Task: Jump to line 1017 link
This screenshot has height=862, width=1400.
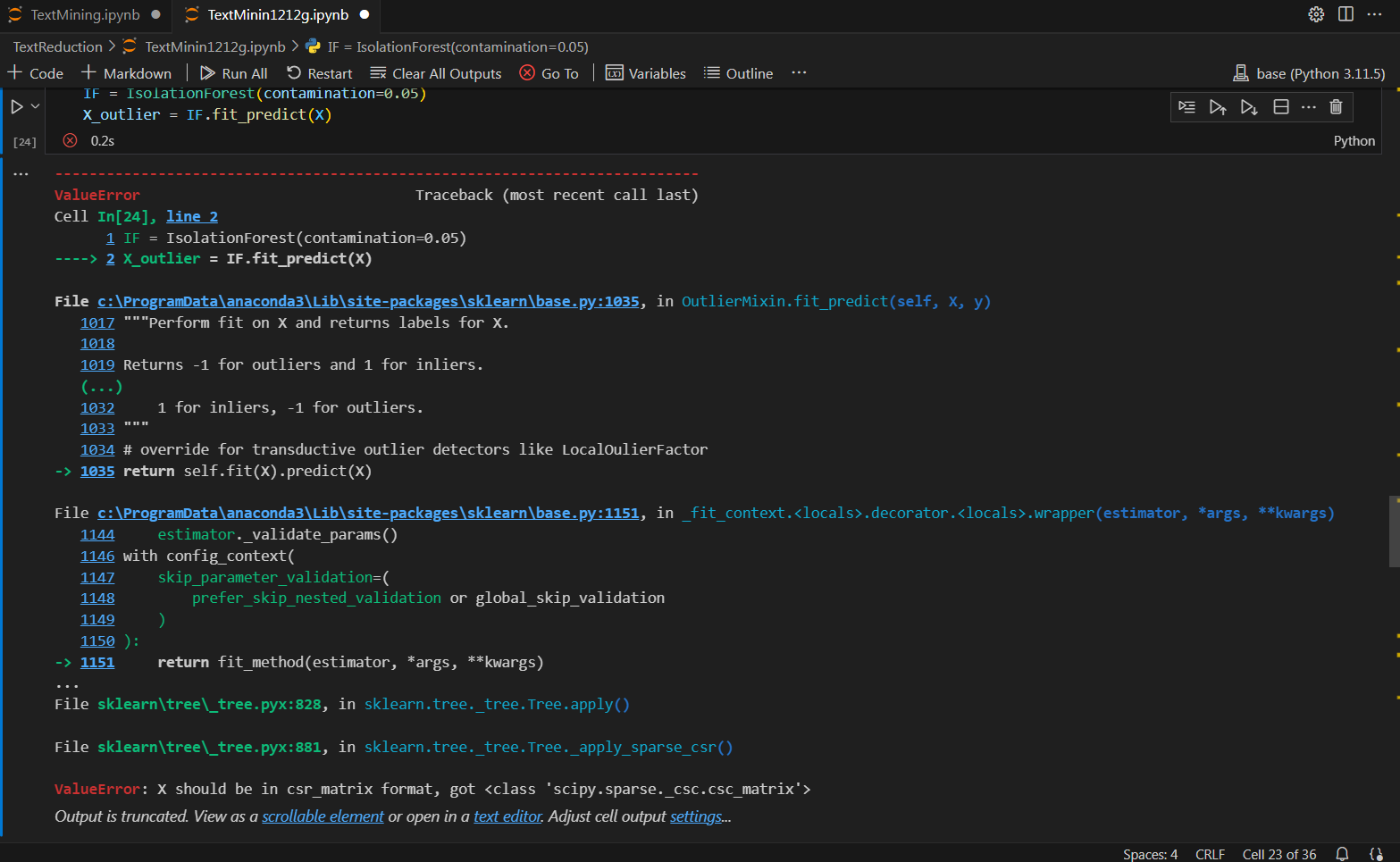Action: pyautogui.click(x=97, y=322)
